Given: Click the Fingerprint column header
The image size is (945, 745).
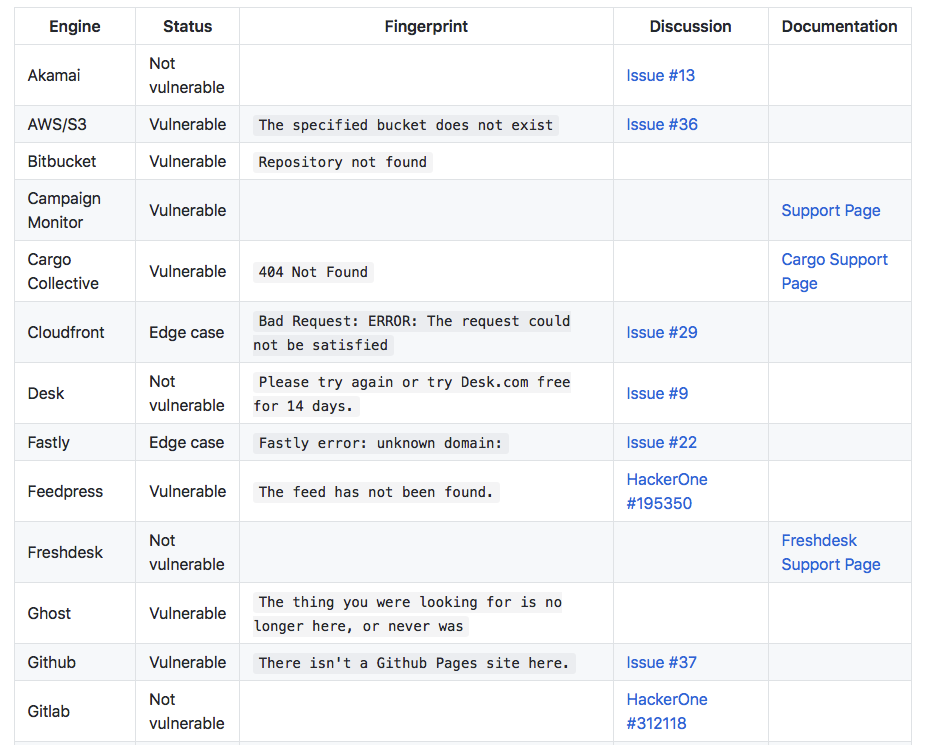Looking at the screenshot, I should click(x=426, y=27).
